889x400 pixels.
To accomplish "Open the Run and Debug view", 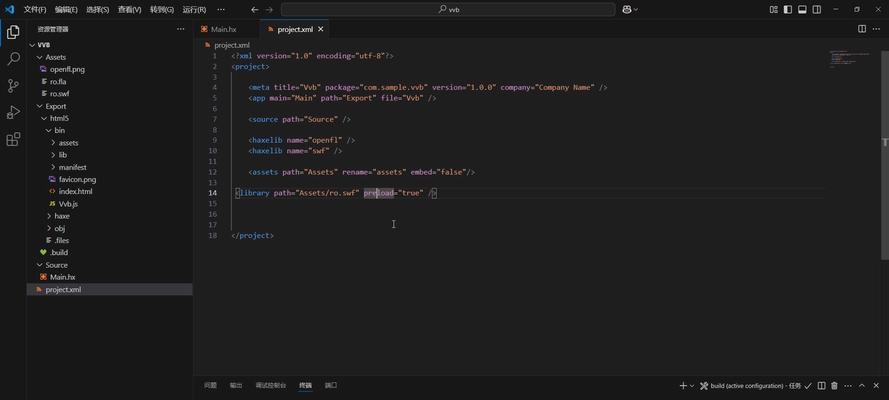I will pos(13,112).
